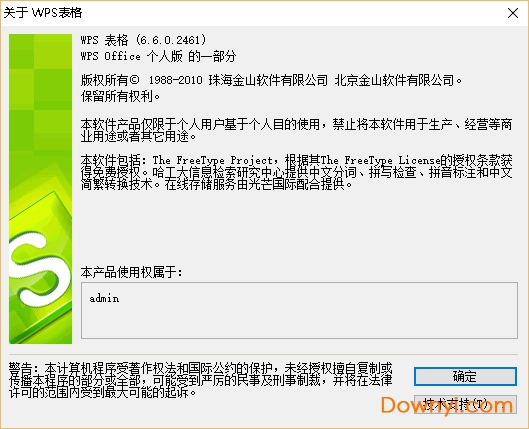This screenshot has width=529, height=429.
Task: Confirm with the 确定 button
Action: (465, 376)
